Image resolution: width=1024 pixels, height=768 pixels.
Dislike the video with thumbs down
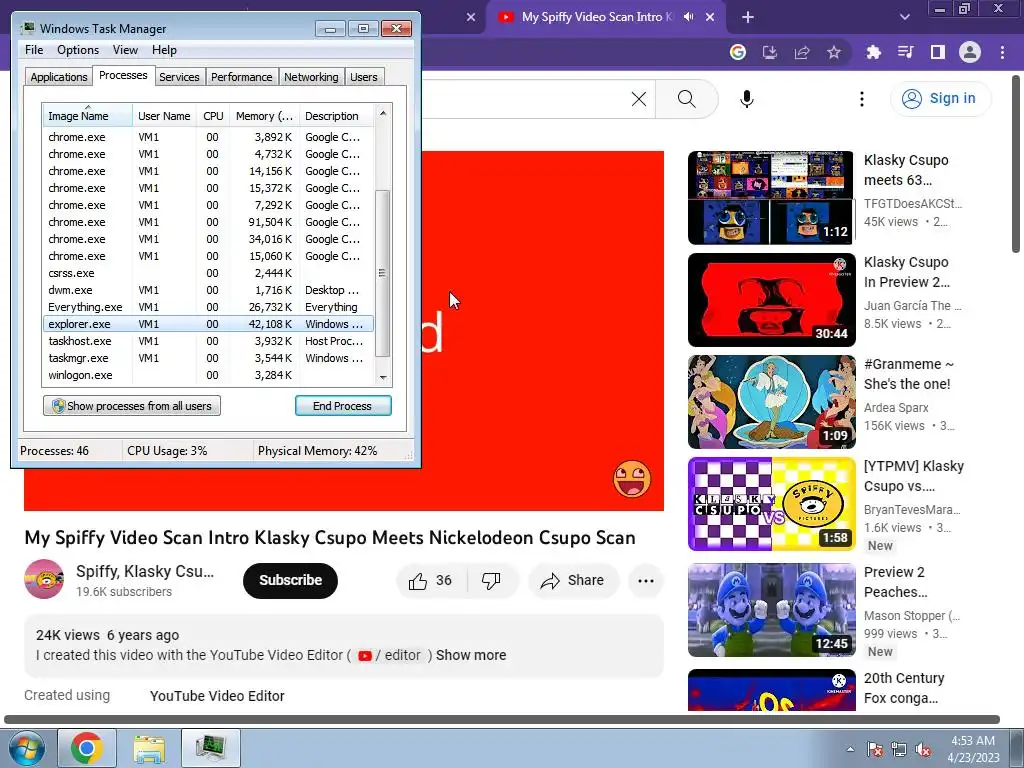tap(491, 581)
